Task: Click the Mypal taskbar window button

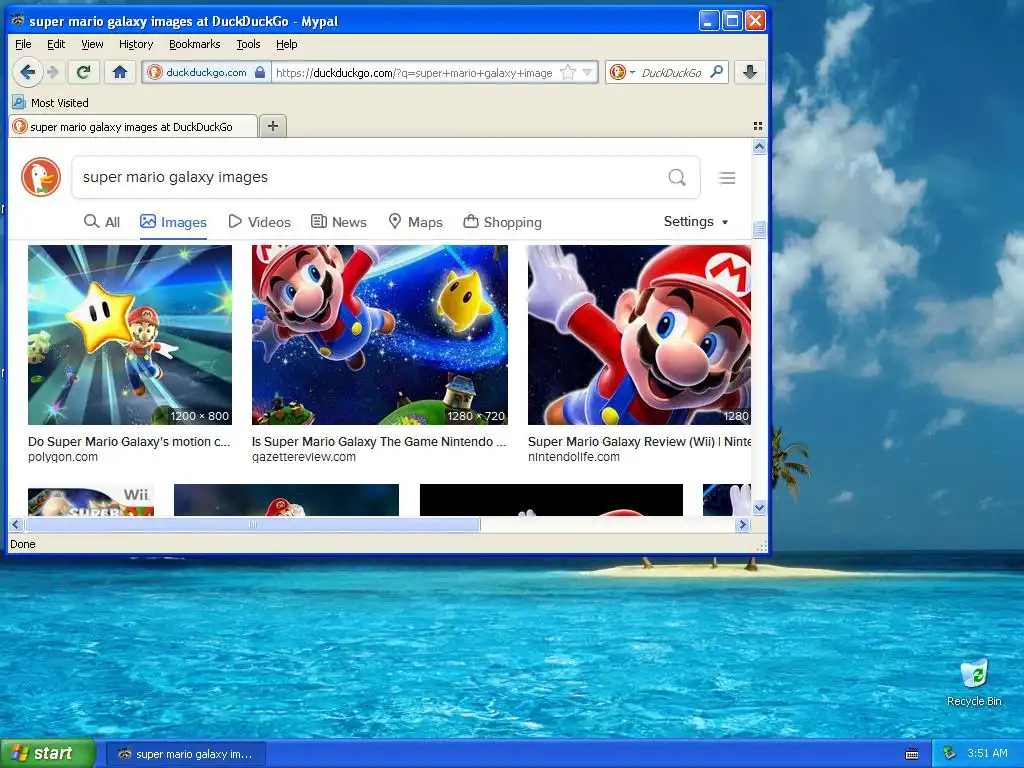Action: click(x=185, y=754)
